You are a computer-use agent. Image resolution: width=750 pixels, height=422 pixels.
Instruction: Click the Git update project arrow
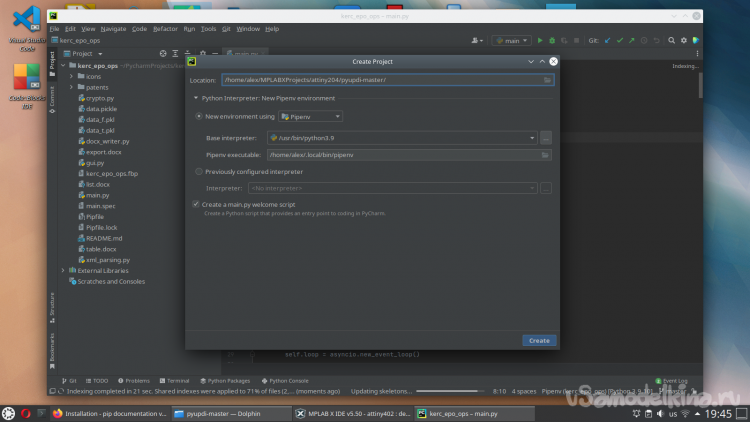pyautogui.click(x=607, y=41)
